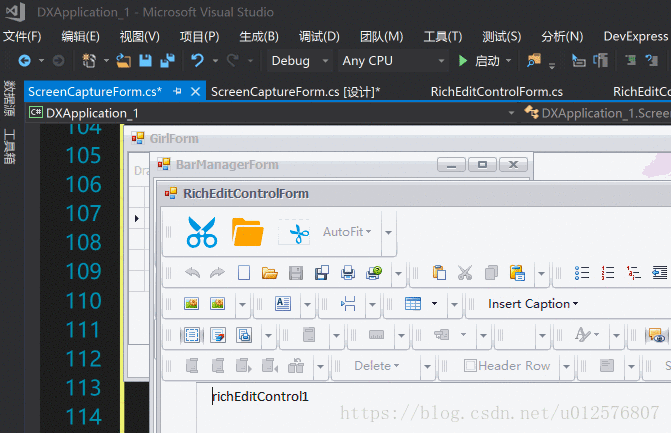Switch to RichEditControlForm.cs tab

pyautogui.click(x=496, y=92)
